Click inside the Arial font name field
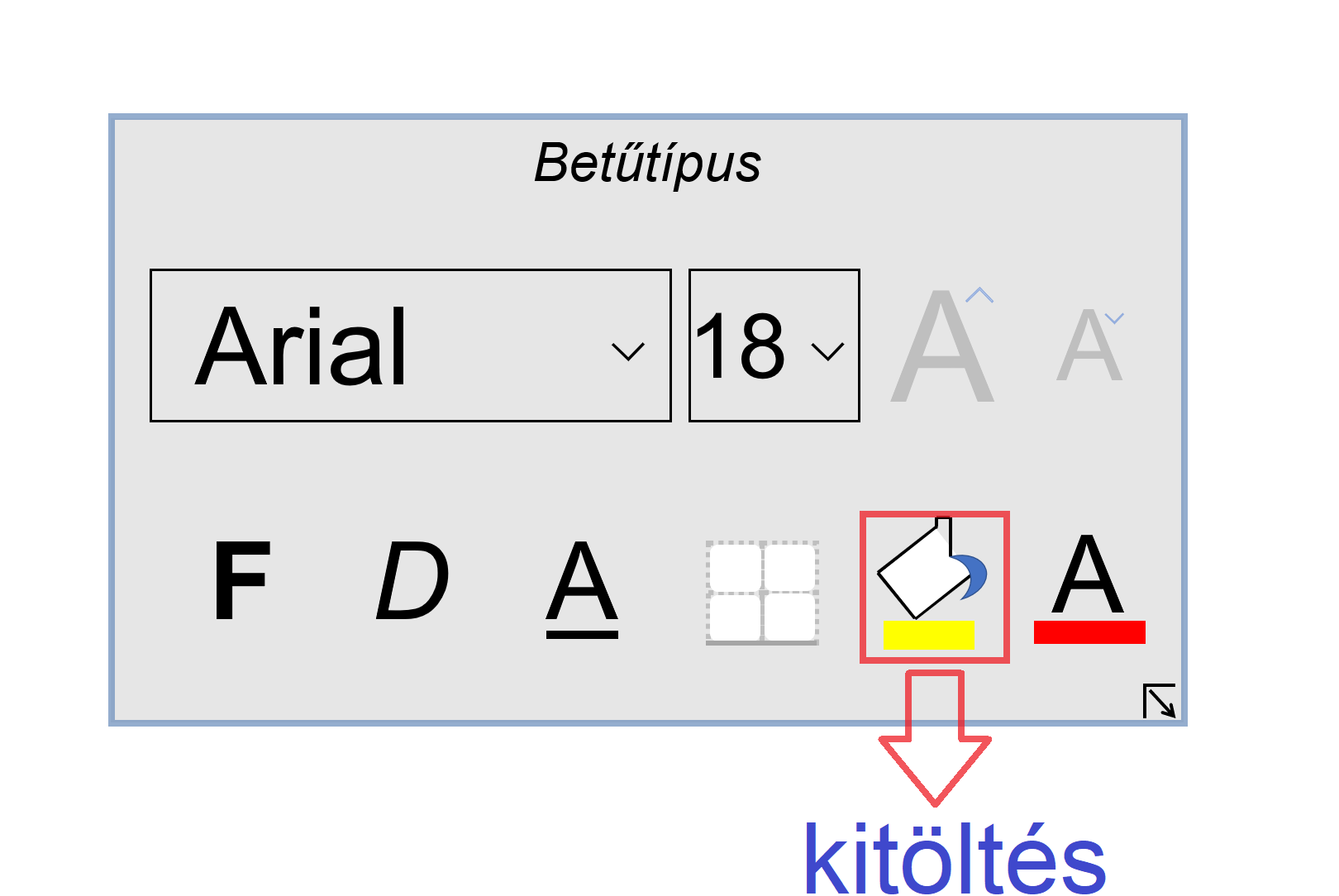 pos(410,346)
